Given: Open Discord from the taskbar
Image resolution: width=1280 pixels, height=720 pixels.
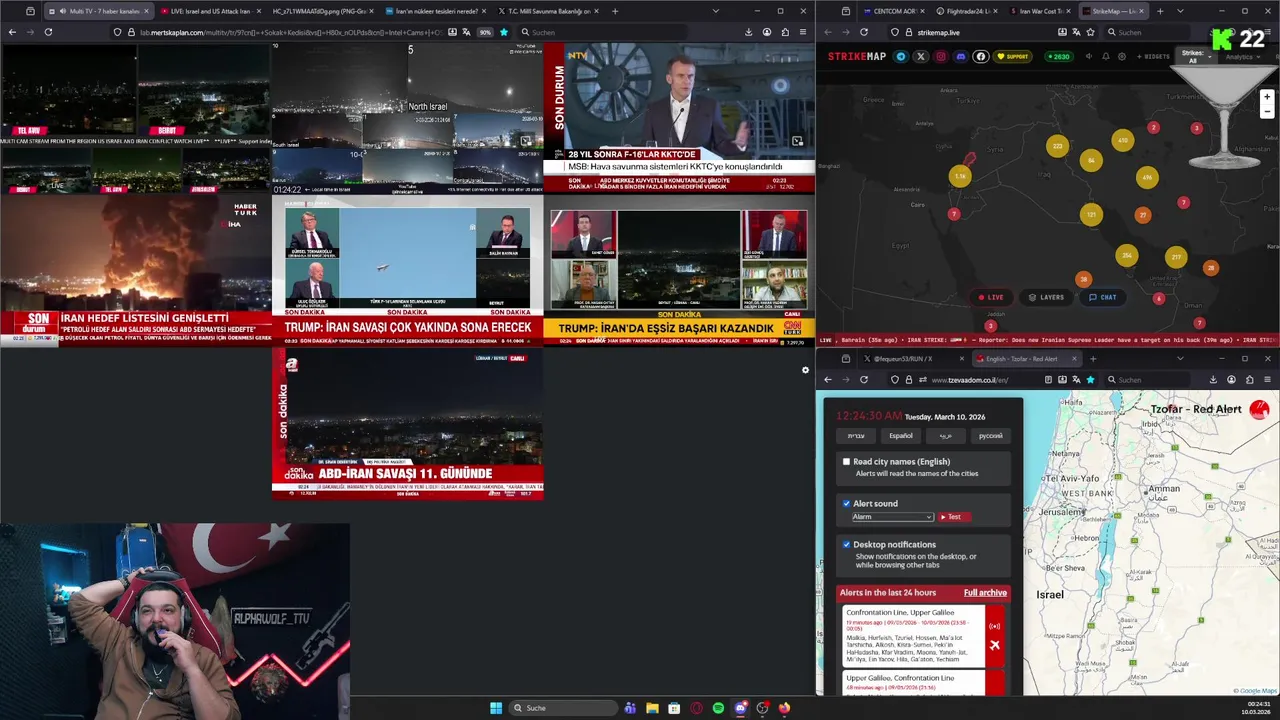Looking at the screenshot, I should tap(740, 708).
